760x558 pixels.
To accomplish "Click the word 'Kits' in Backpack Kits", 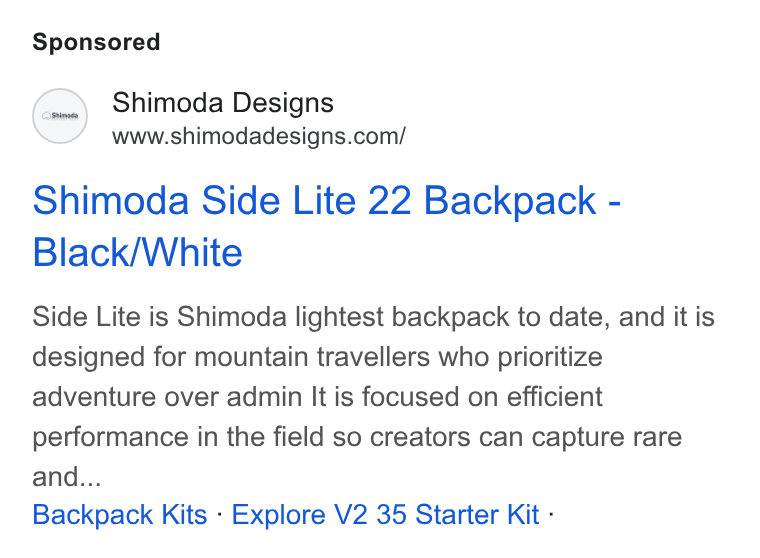I will (184, 514).
